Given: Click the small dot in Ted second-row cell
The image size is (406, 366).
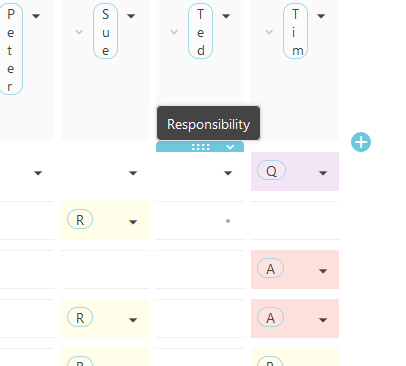Looking at the screenshot, I should 228,221.
